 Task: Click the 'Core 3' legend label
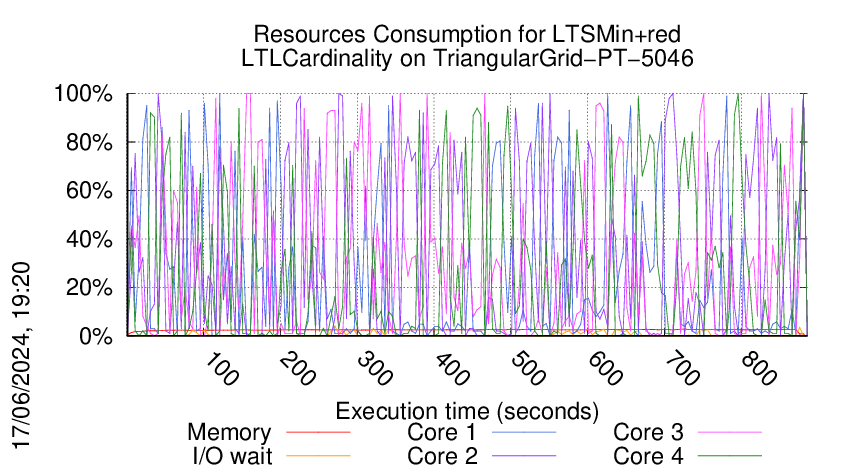tap(648, 432)
